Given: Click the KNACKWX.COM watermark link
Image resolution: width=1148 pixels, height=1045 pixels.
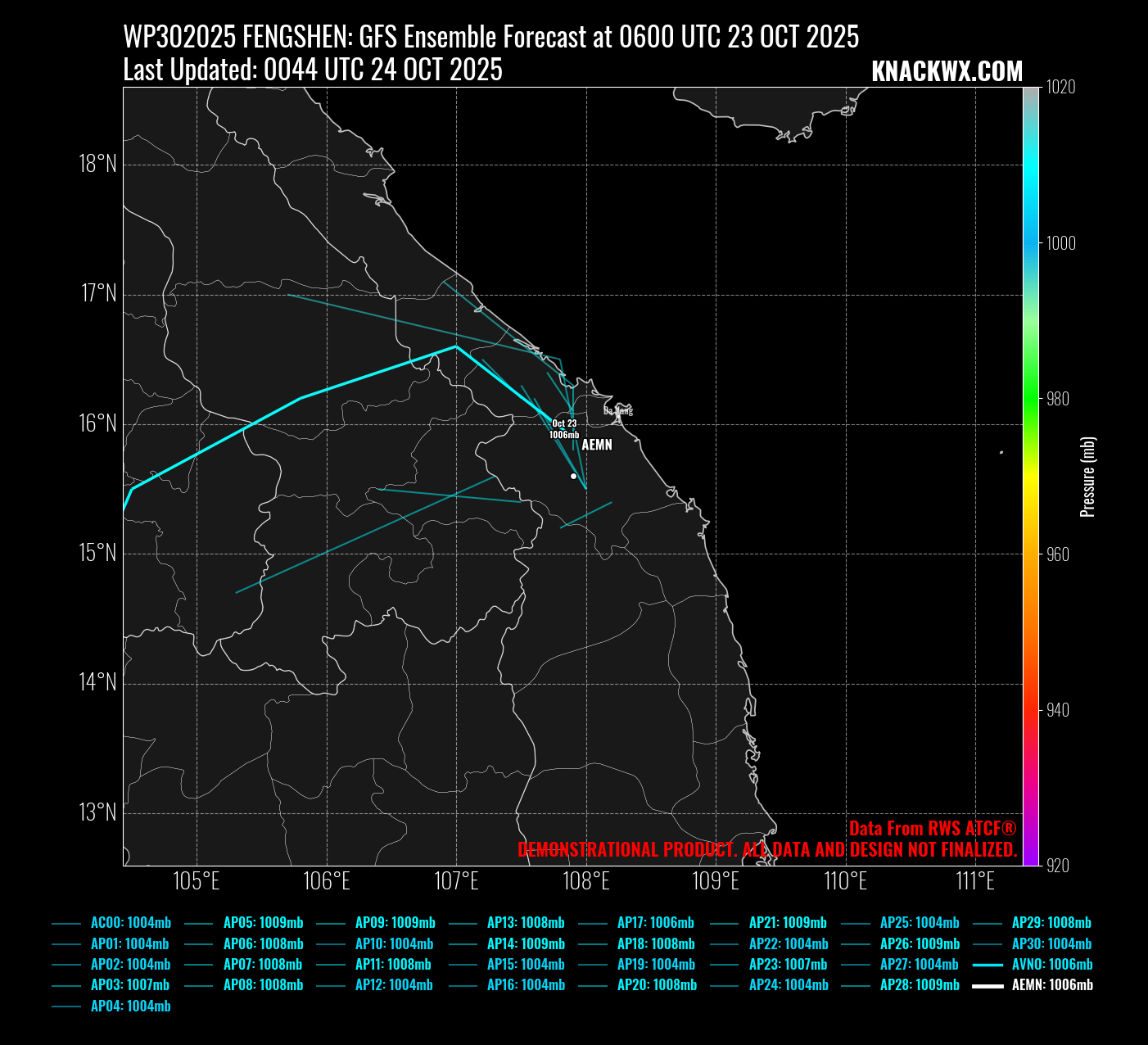Looking at the screenshot, I should [947, 71].
